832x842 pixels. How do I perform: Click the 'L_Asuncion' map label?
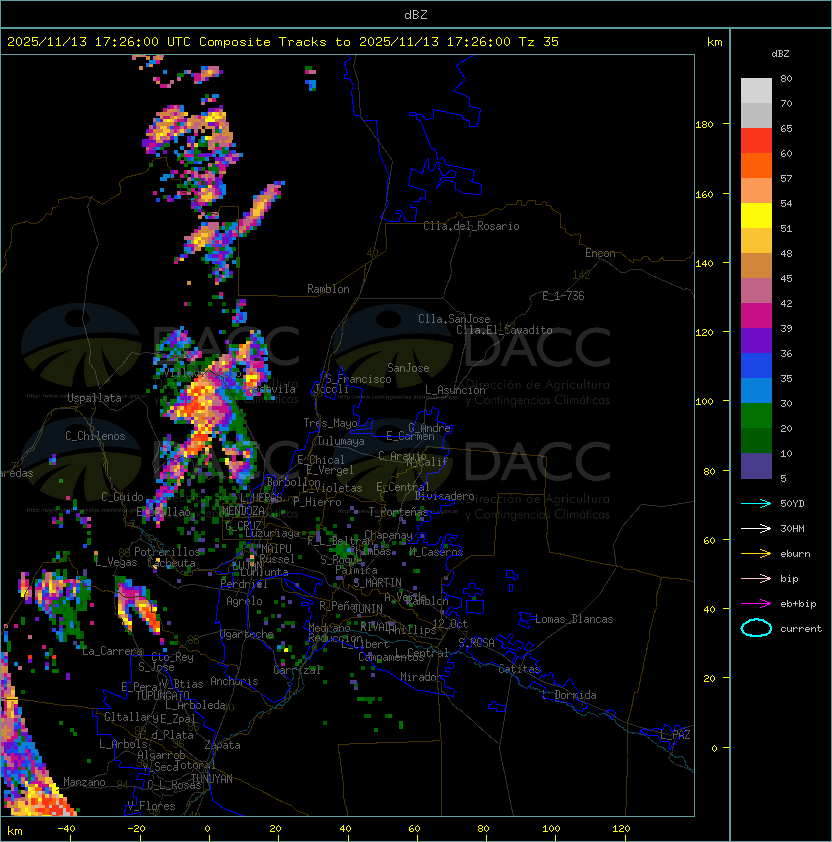pos(455,390)
